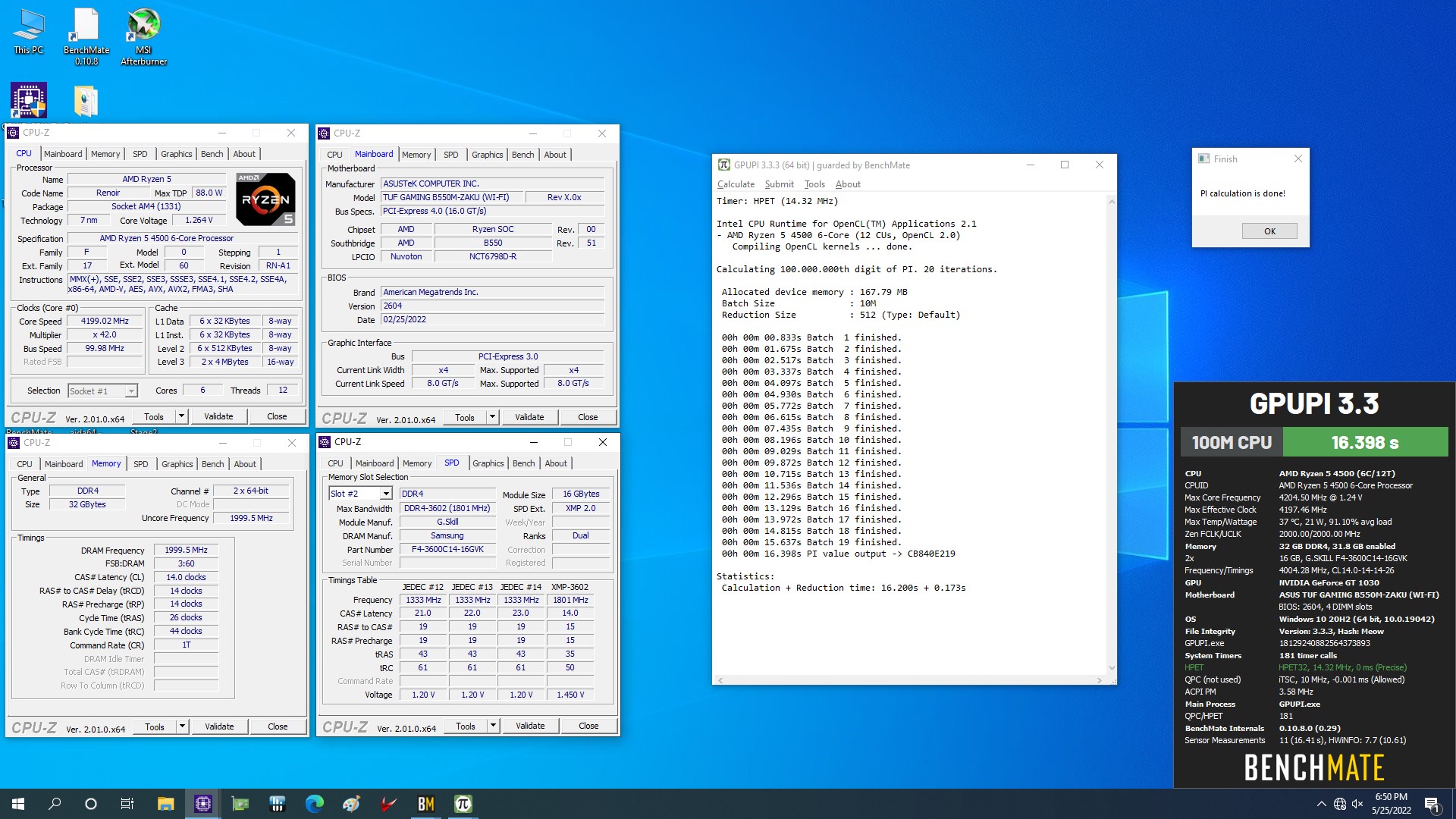This screenshot has height=819, width=1456.
Task: Open the zipped folder desktop icon
Action: tap(86, 100)
